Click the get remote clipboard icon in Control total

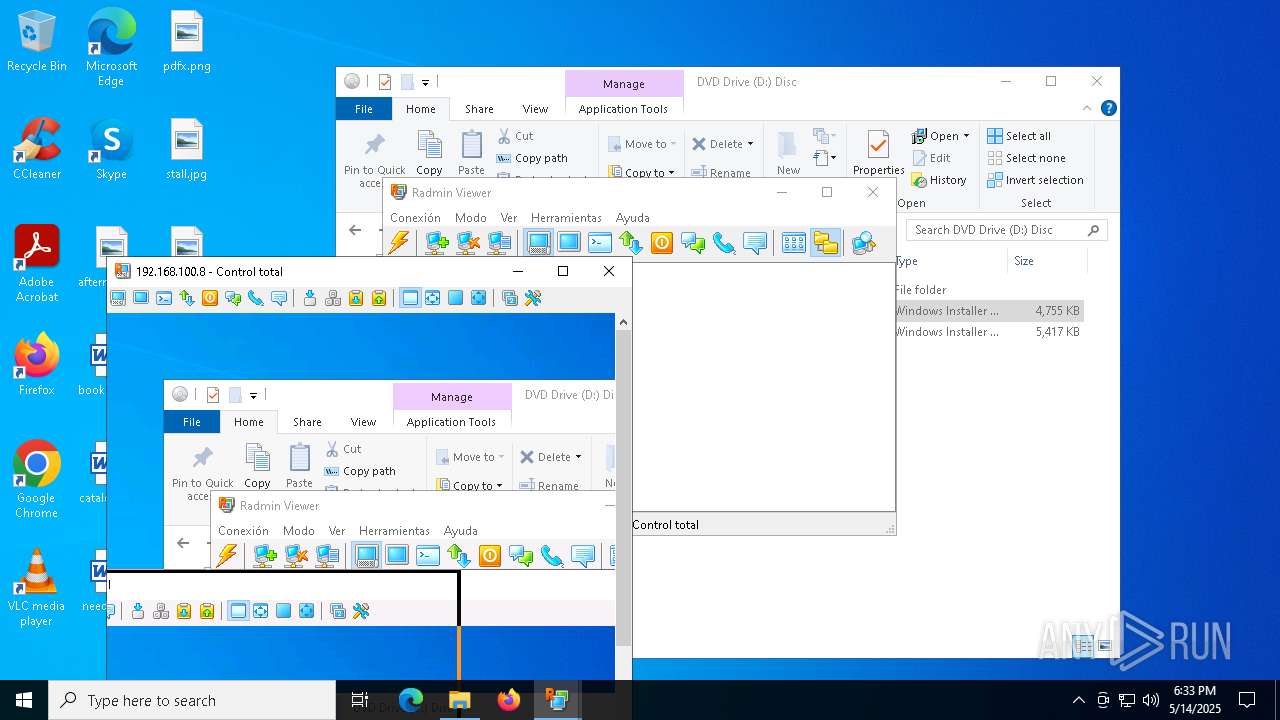(x=356, y=298)
